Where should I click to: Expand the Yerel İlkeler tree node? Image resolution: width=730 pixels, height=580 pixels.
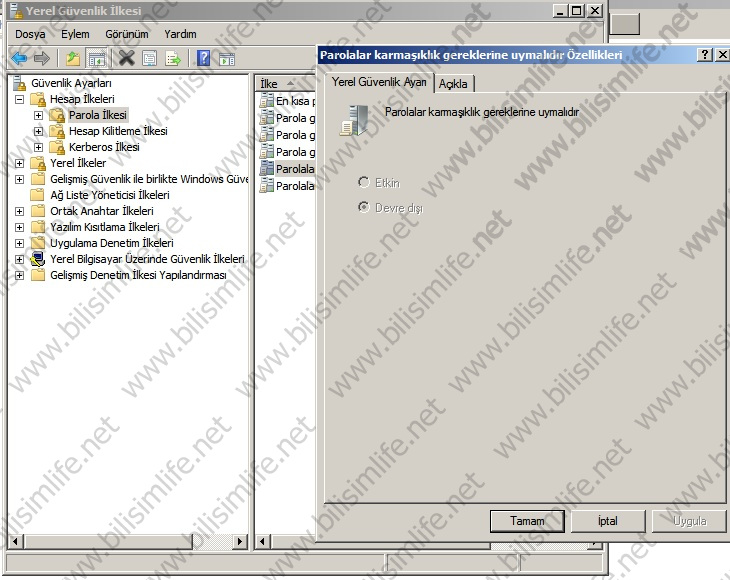tap(20, 163)
